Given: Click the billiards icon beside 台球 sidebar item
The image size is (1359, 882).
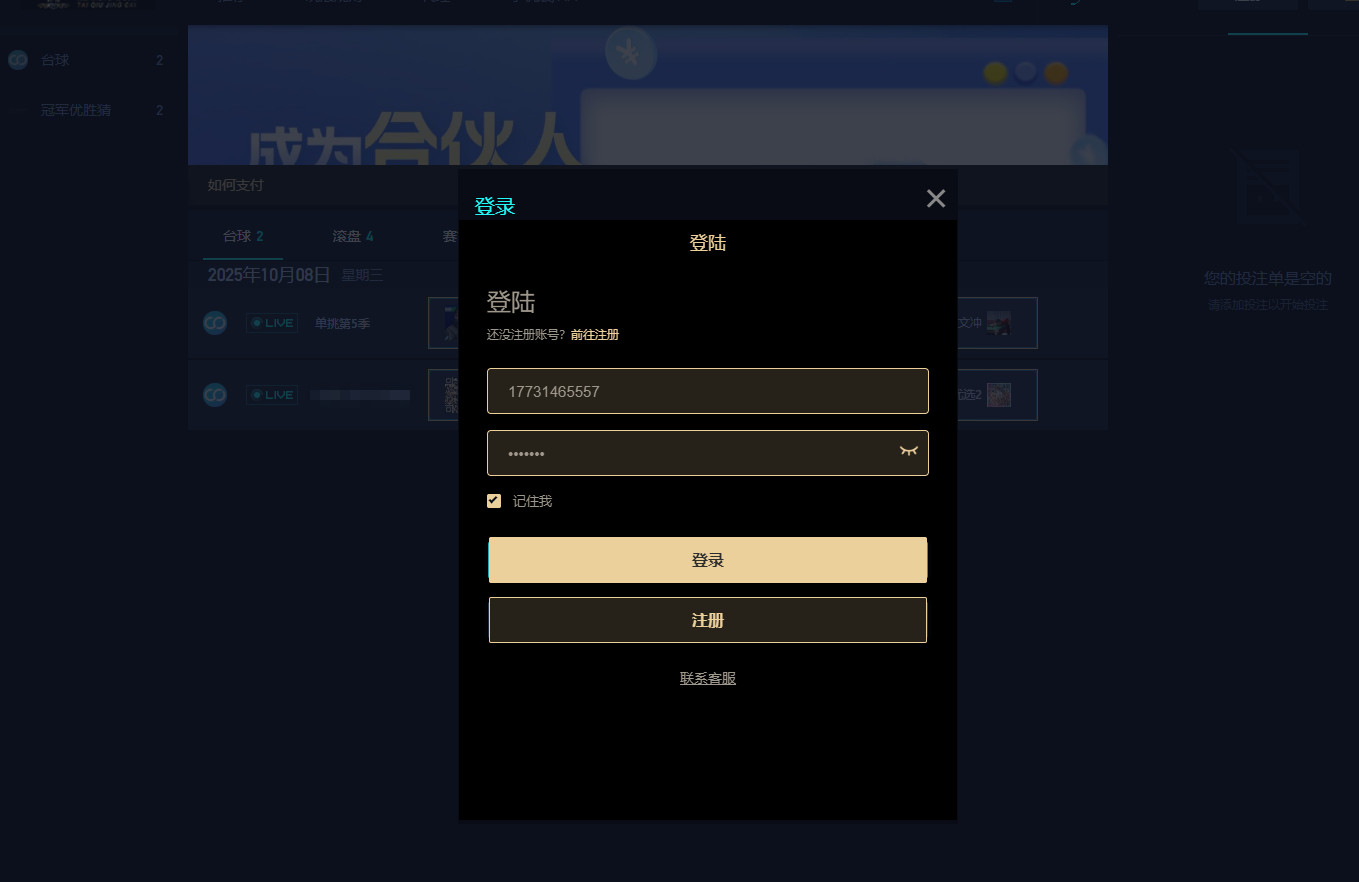Looking at the screenshot, I should pos(18,61).
